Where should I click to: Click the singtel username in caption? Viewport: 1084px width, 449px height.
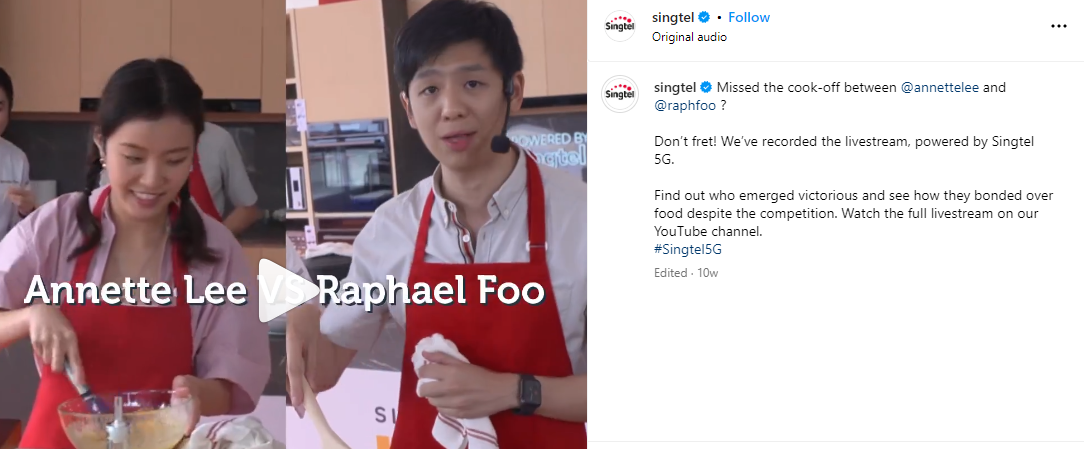(x=675, y=88)
